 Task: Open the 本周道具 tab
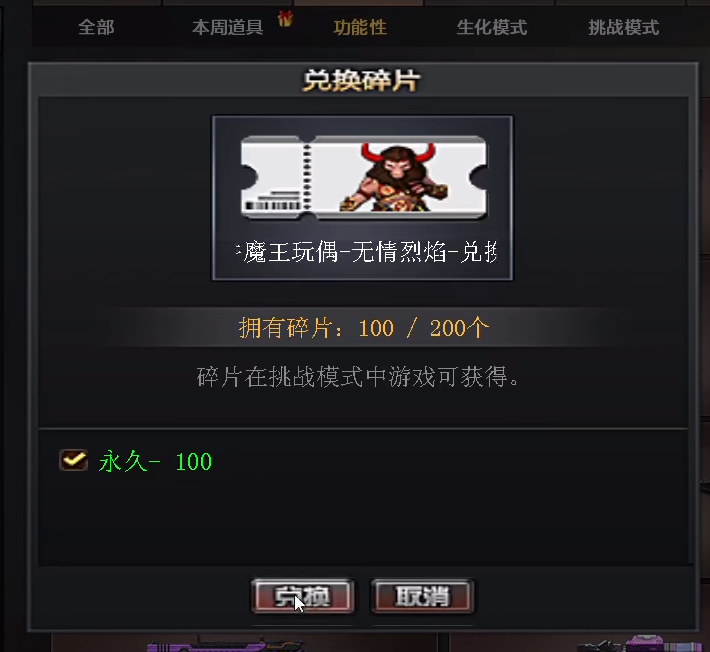coord(228,27)
